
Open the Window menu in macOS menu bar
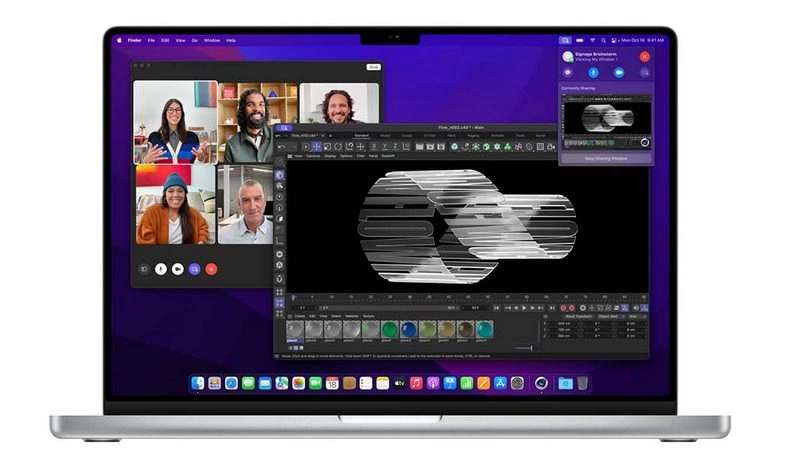pos(212,40)
